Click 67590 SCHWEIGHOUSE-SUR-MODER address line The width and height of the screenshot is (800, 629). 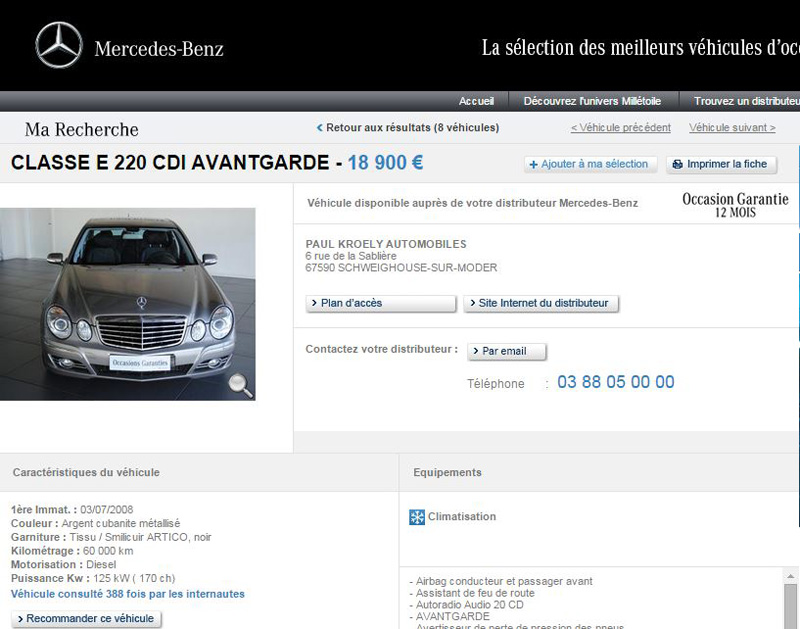click(401, 267)
